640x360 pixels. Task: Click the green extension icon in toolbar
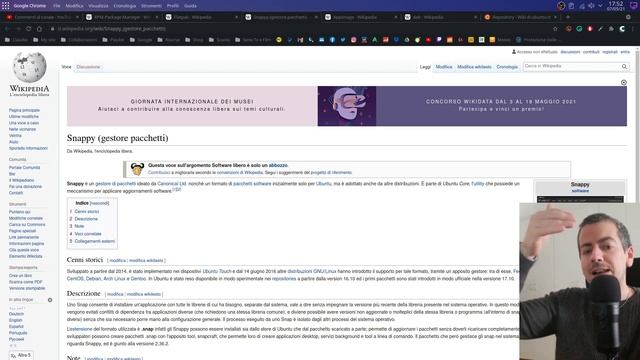tap(579, 29)
